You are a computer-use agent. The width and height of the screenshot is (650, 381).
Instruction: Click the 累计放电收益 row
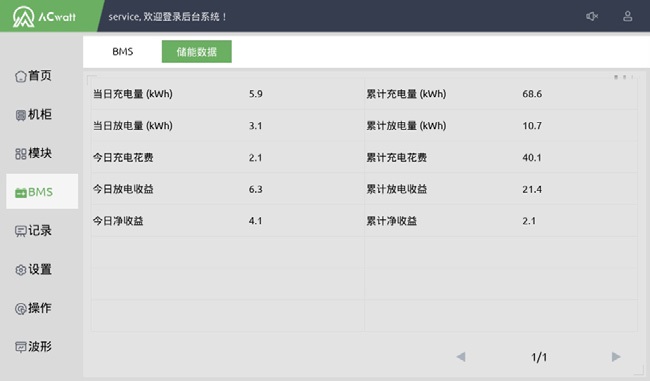click(501, 189)
